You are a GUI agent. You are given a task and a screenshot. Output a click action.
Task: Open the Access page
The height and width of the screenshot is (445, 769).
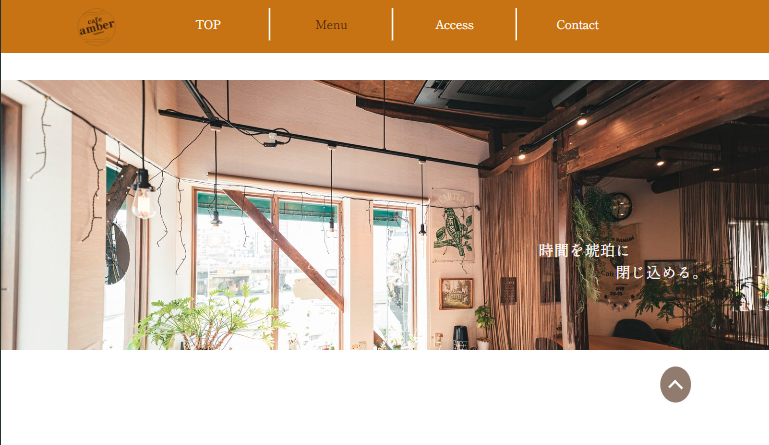[454, 25]
